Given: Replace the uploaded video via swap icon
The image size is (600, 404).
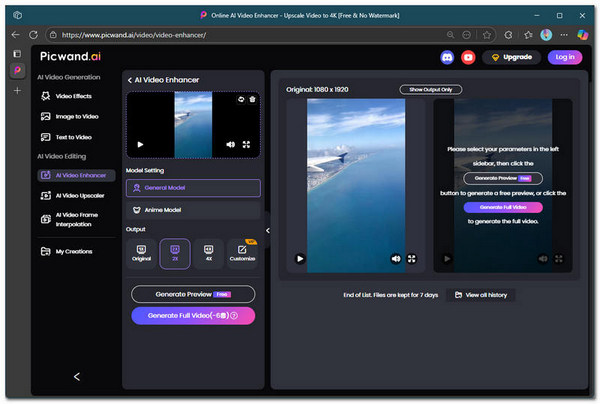Looking at the screenshot, I should pos(241,98).
